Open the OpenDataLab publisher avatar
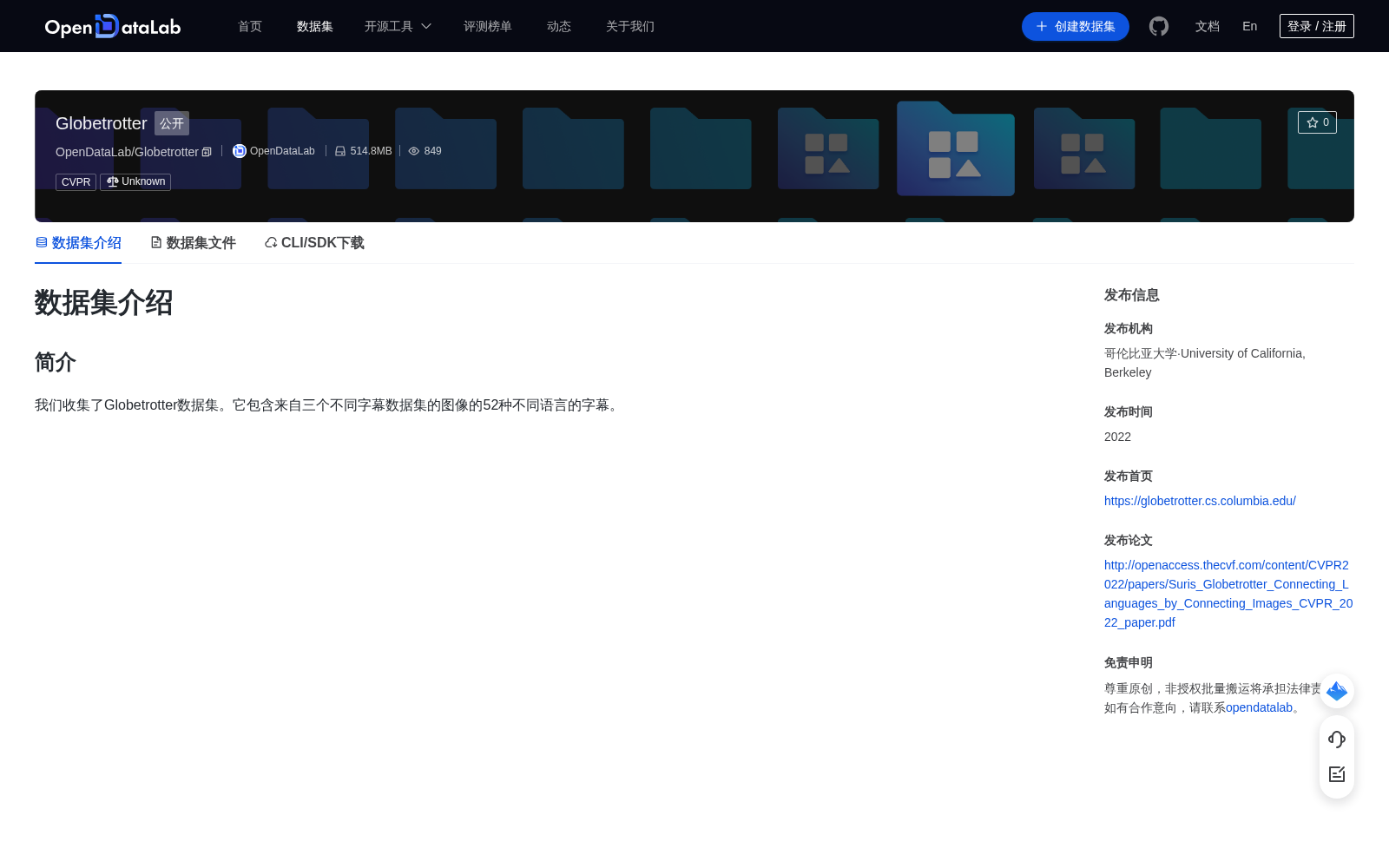 [240, 151]
